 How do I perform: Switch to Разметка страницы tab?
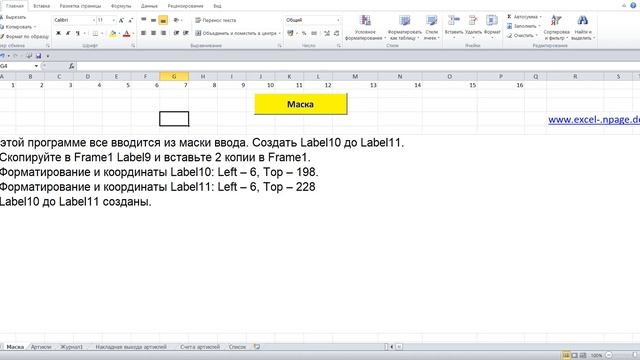[80, 6]
